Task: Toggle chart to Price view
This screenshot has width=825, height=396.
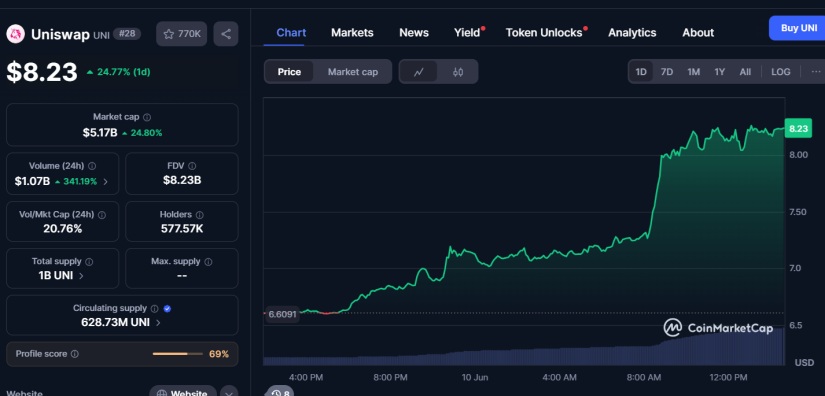Action: (x=289, y=72)
